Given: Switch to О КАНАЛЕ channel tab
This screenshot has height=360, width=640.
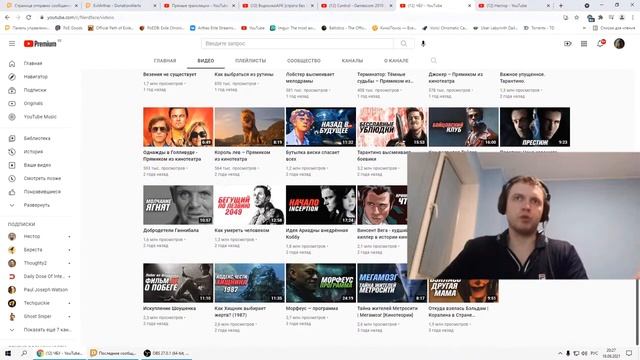Looking at the screenshot, I should [x=396, y=60].
